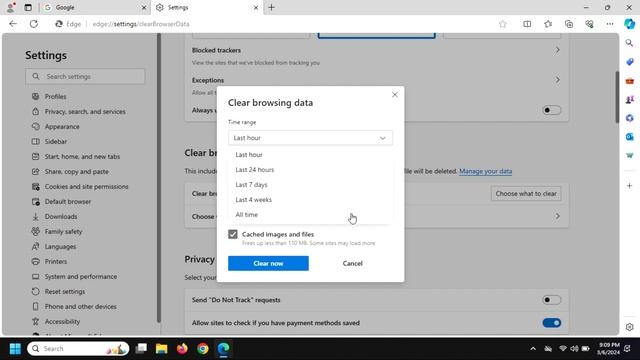Click the taskbar Search box
This screenshot has height=360, width=640.
78,349
